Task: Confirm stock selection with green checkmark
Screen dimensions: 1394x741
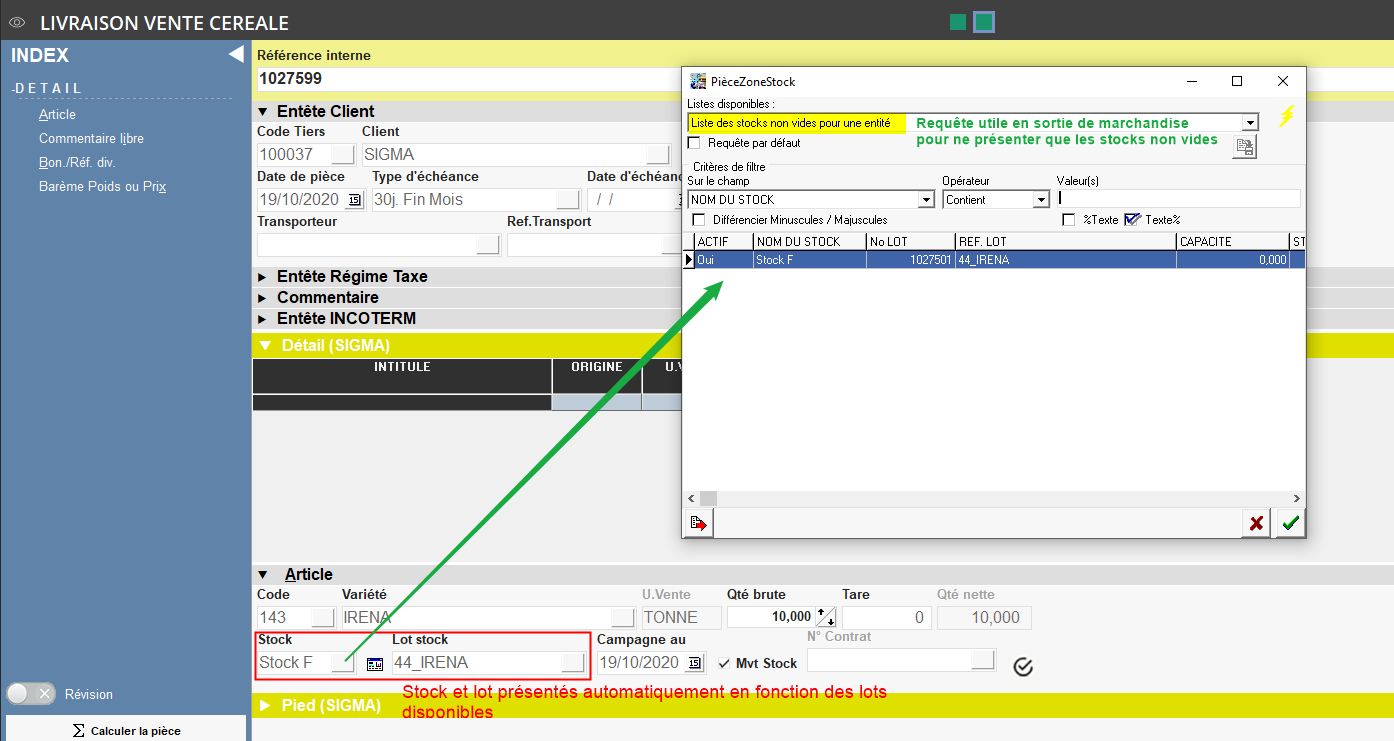Action: 1291,523
